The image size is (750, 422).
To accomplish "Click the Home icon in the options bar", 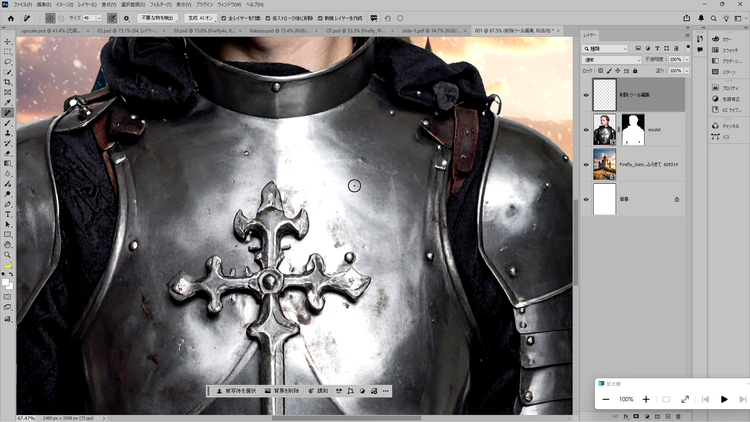I will point(9,18).
